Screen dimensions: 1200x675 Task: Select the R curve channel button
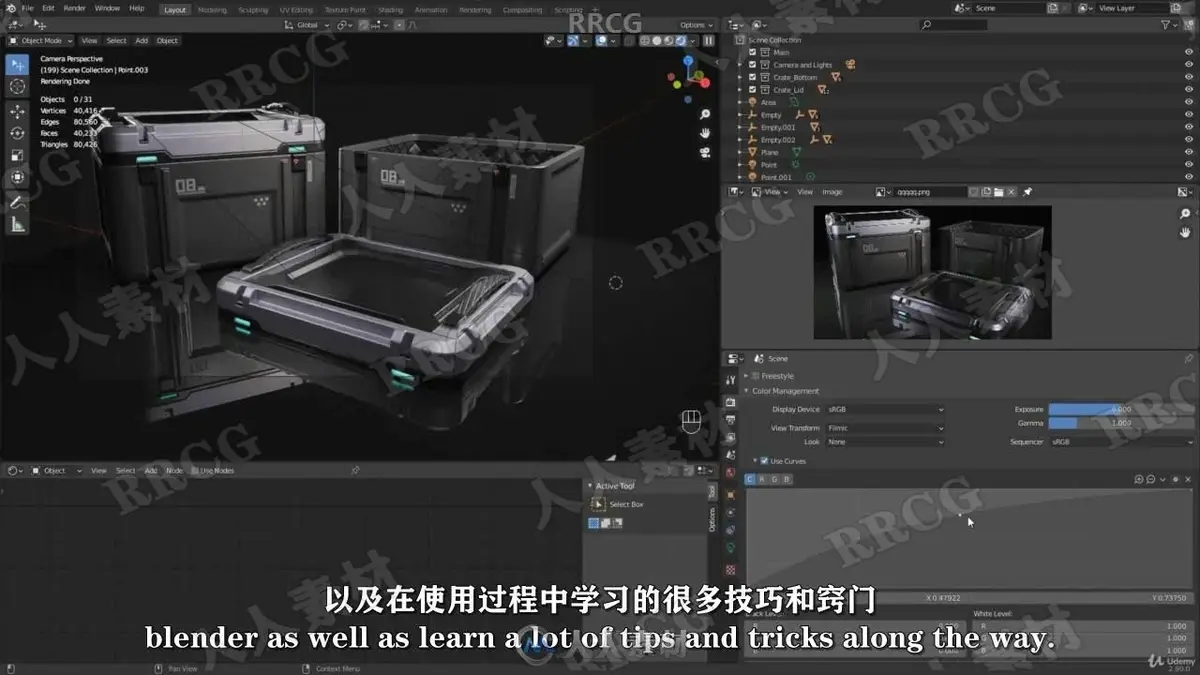coord(762,479)
